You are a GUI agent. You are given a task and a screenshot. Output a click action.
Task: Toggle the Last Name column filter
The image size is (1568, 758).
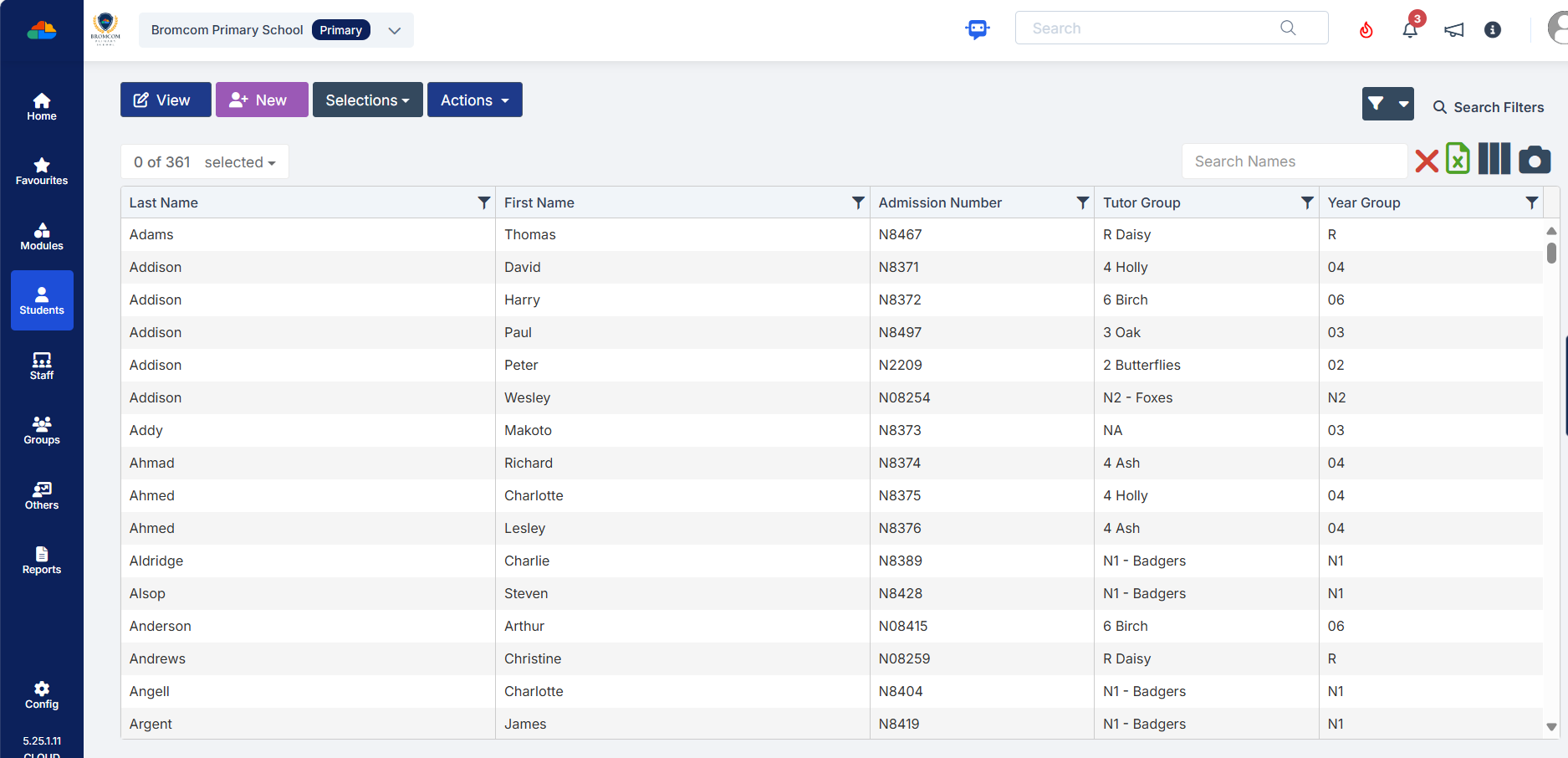point(483,202)
